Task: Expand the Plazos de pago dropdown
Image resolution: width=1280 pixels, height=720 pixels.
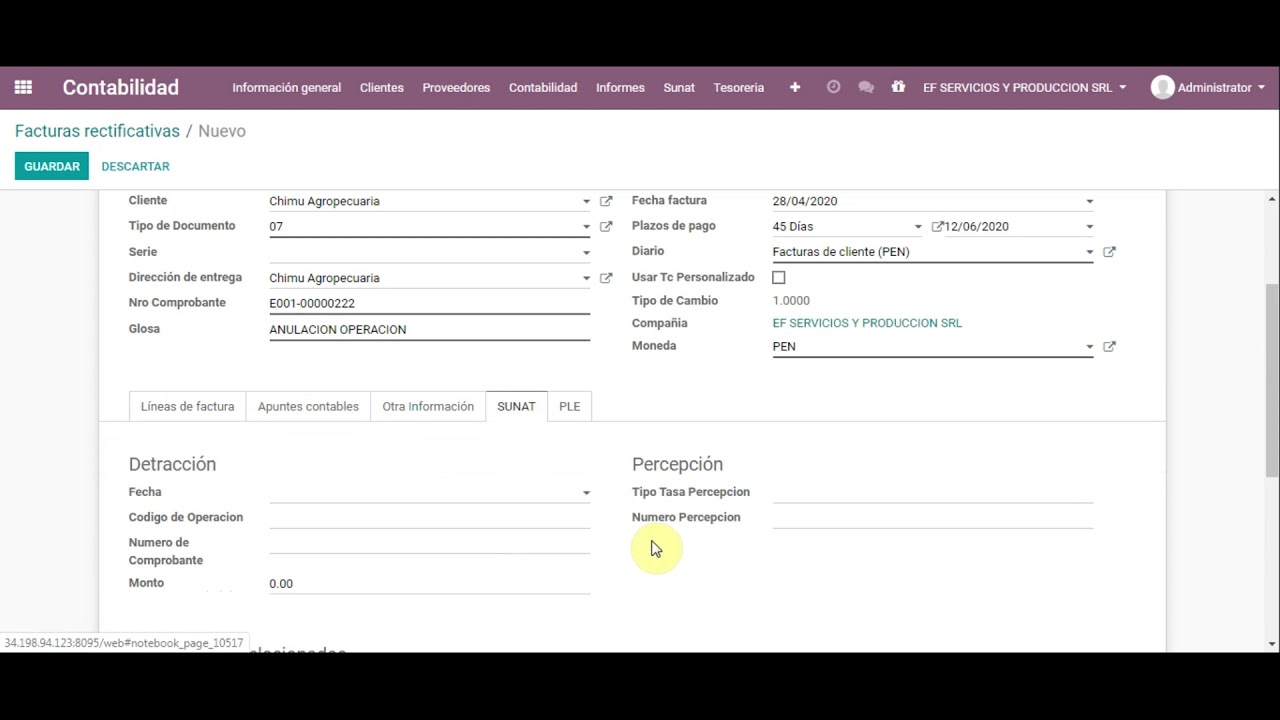Action: click(918, 227)
